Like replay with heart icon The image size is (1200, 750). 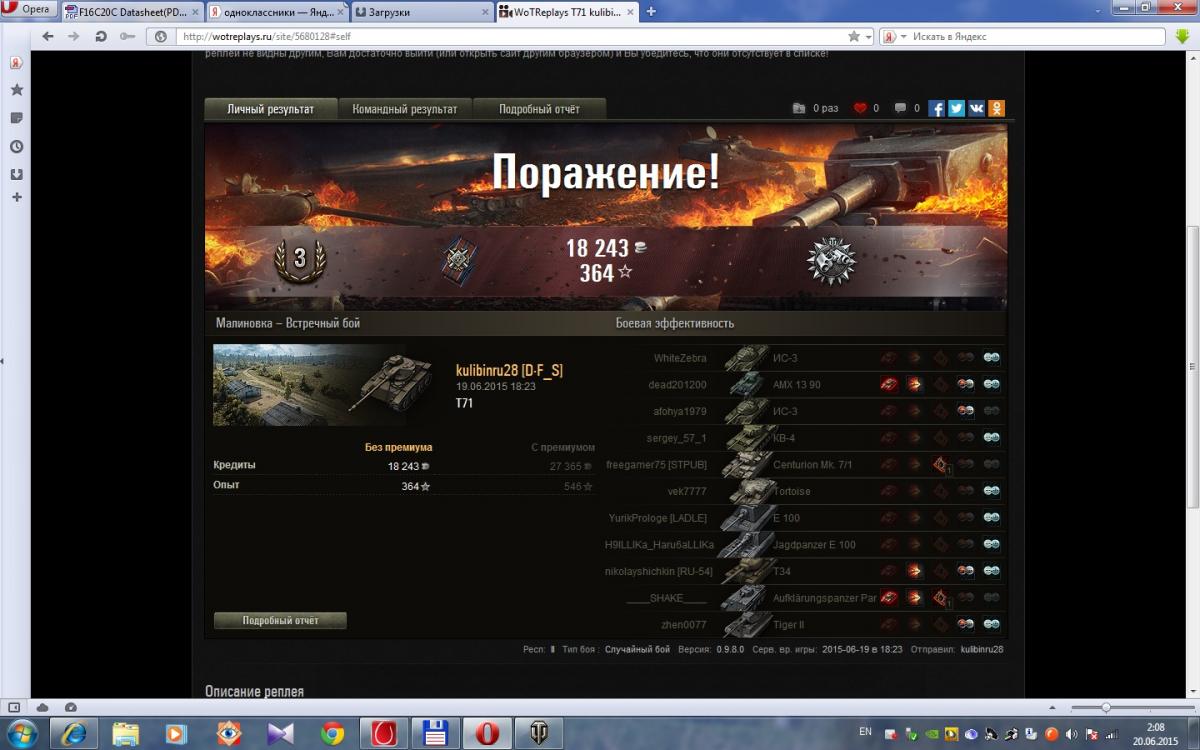tap(860, 108)
